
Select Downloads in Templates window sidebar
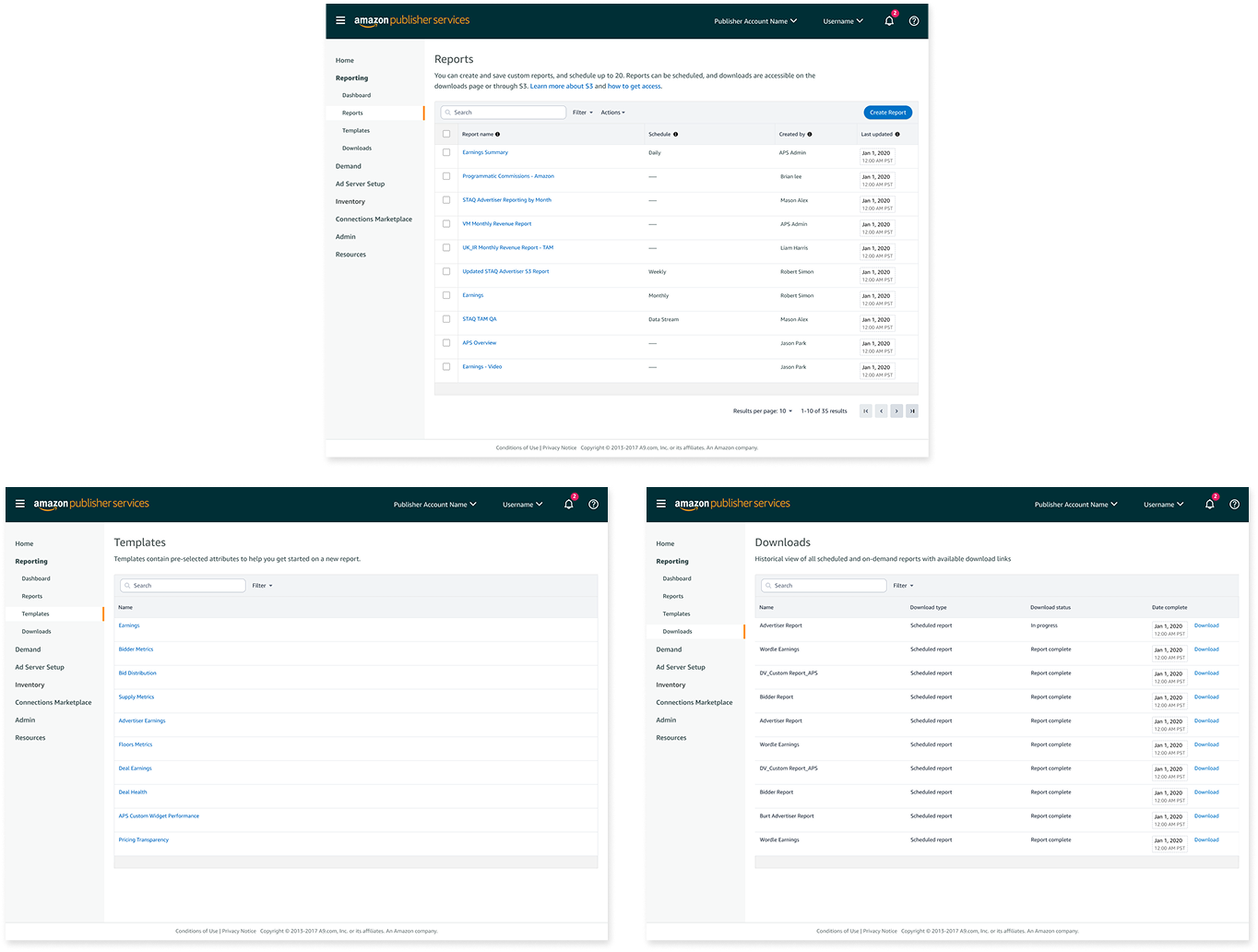pyautogui.click(x=37, y=632)
